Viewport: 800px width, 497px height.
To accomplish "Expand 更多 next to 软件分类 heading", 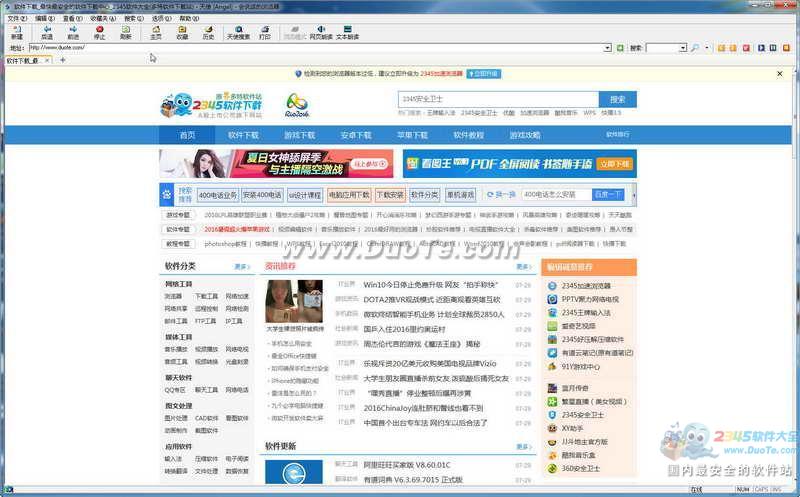I will (242, 266).
